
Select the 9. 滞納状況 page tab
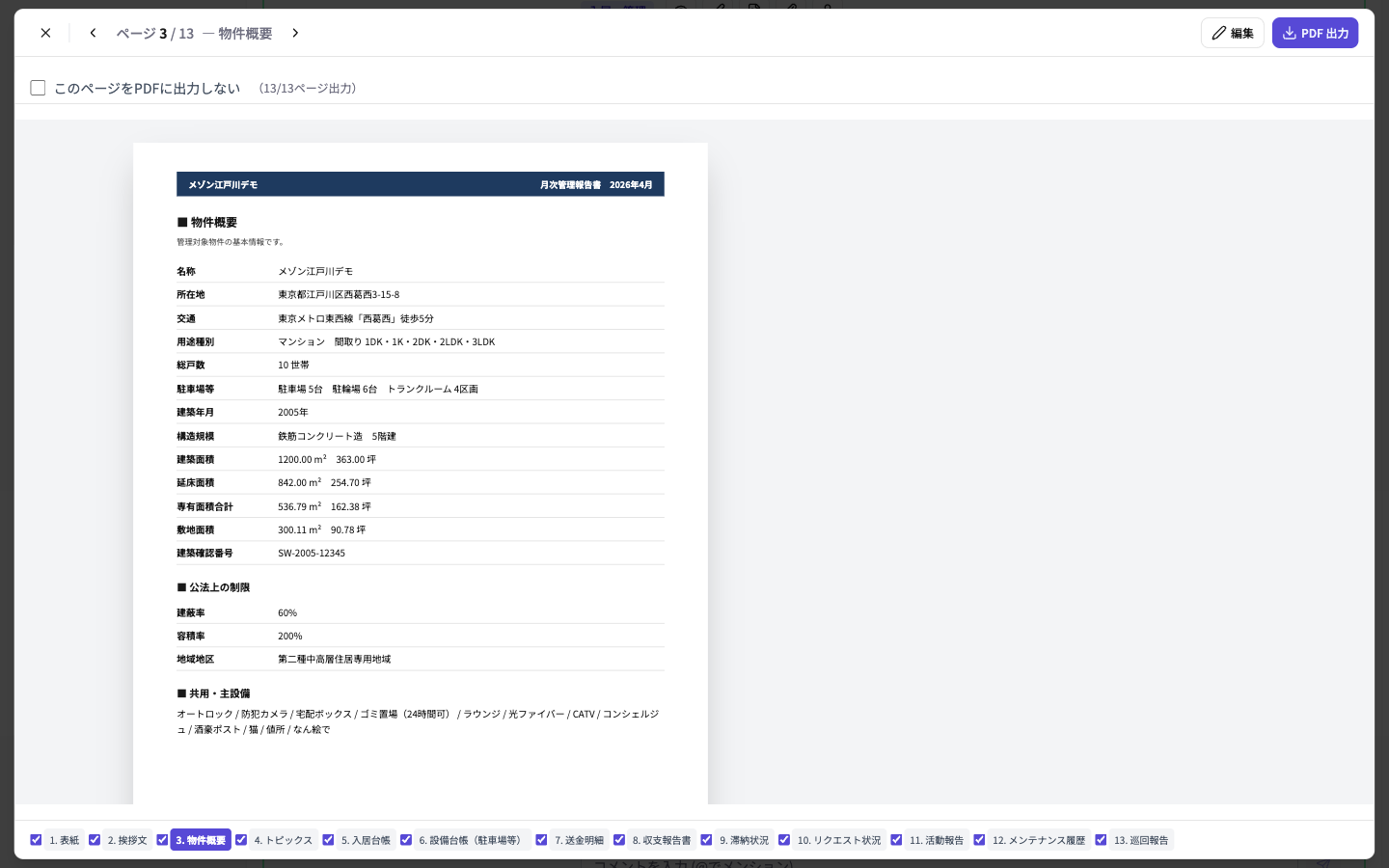click(744, 840)
